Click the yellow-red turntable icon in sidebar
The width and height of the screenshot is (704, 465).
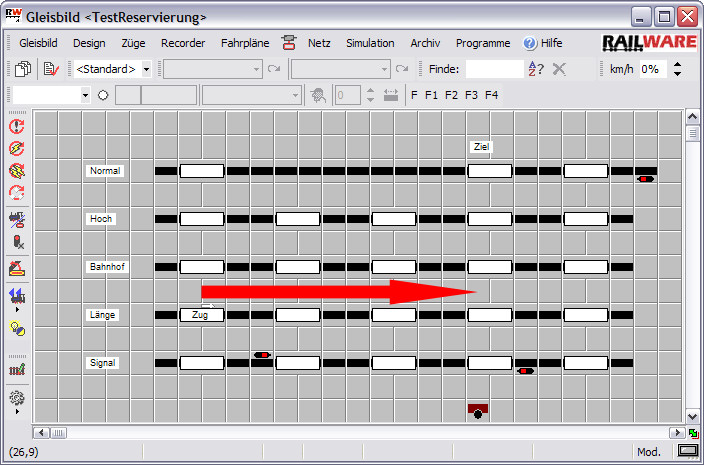(17, 268)
